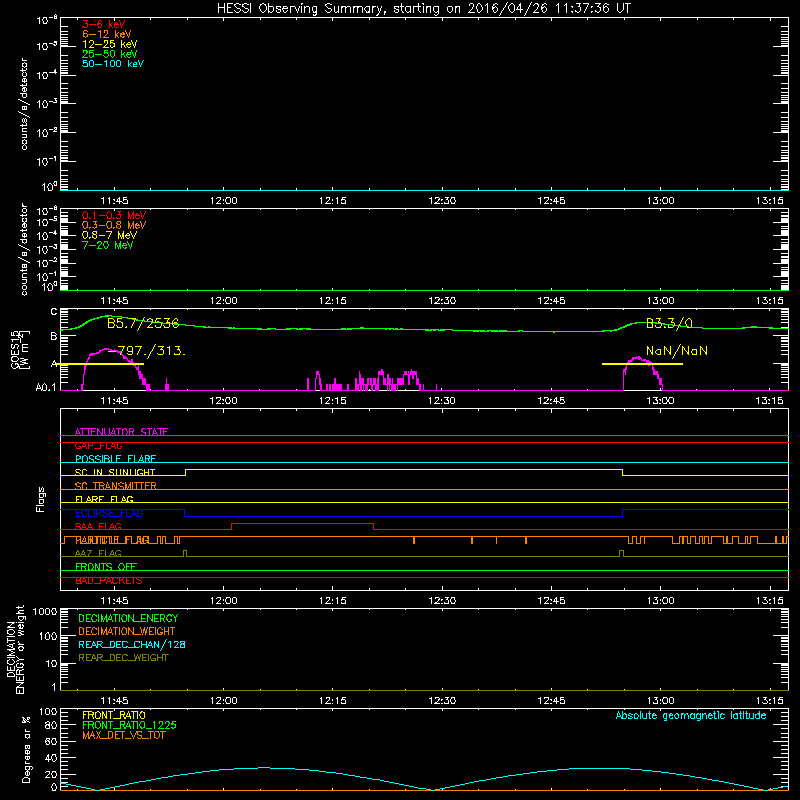Select the ECLIPSE_FLAG label

click(109, 513)
